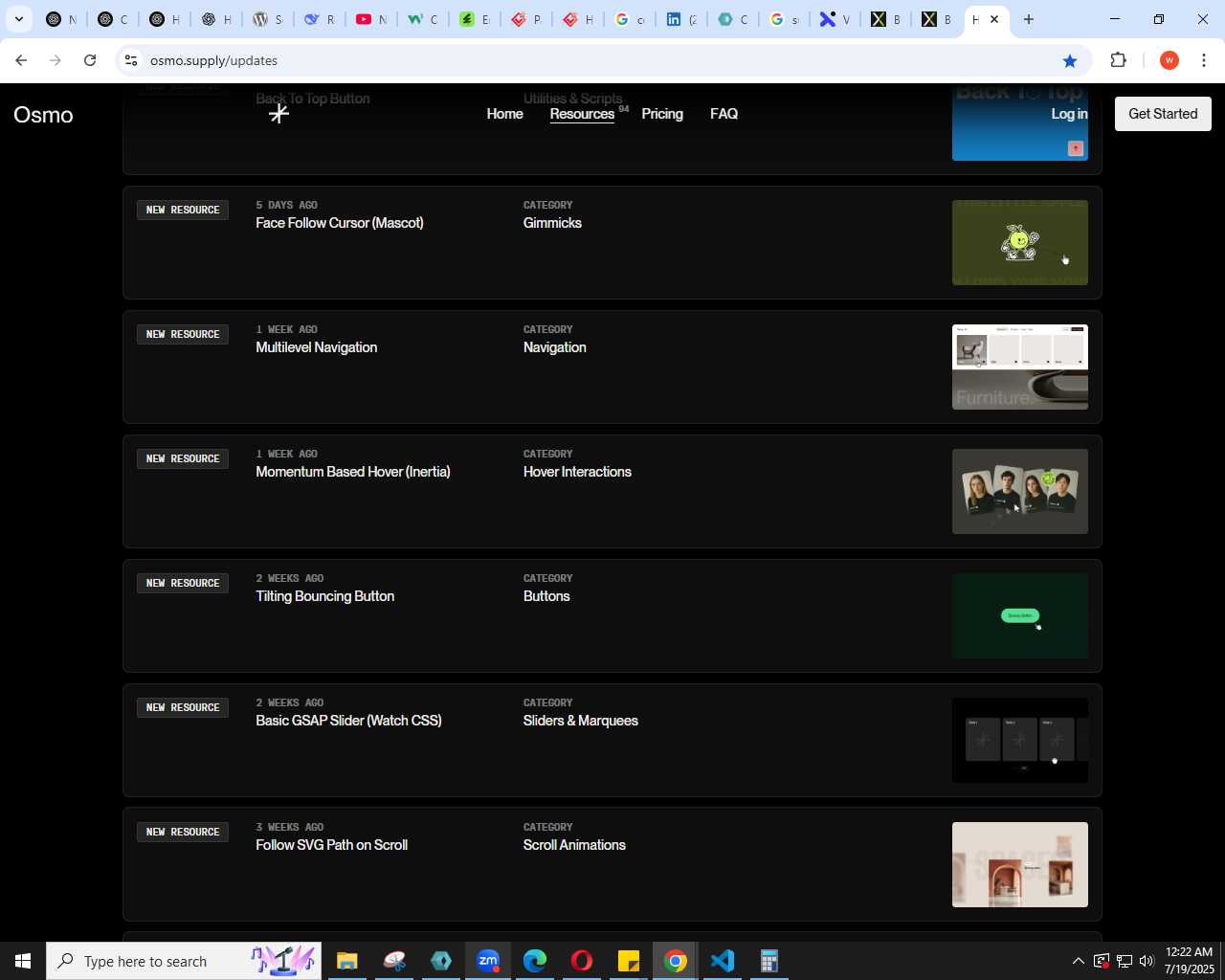Click the address bar URL osmo.supply/updates

[213, 60]
